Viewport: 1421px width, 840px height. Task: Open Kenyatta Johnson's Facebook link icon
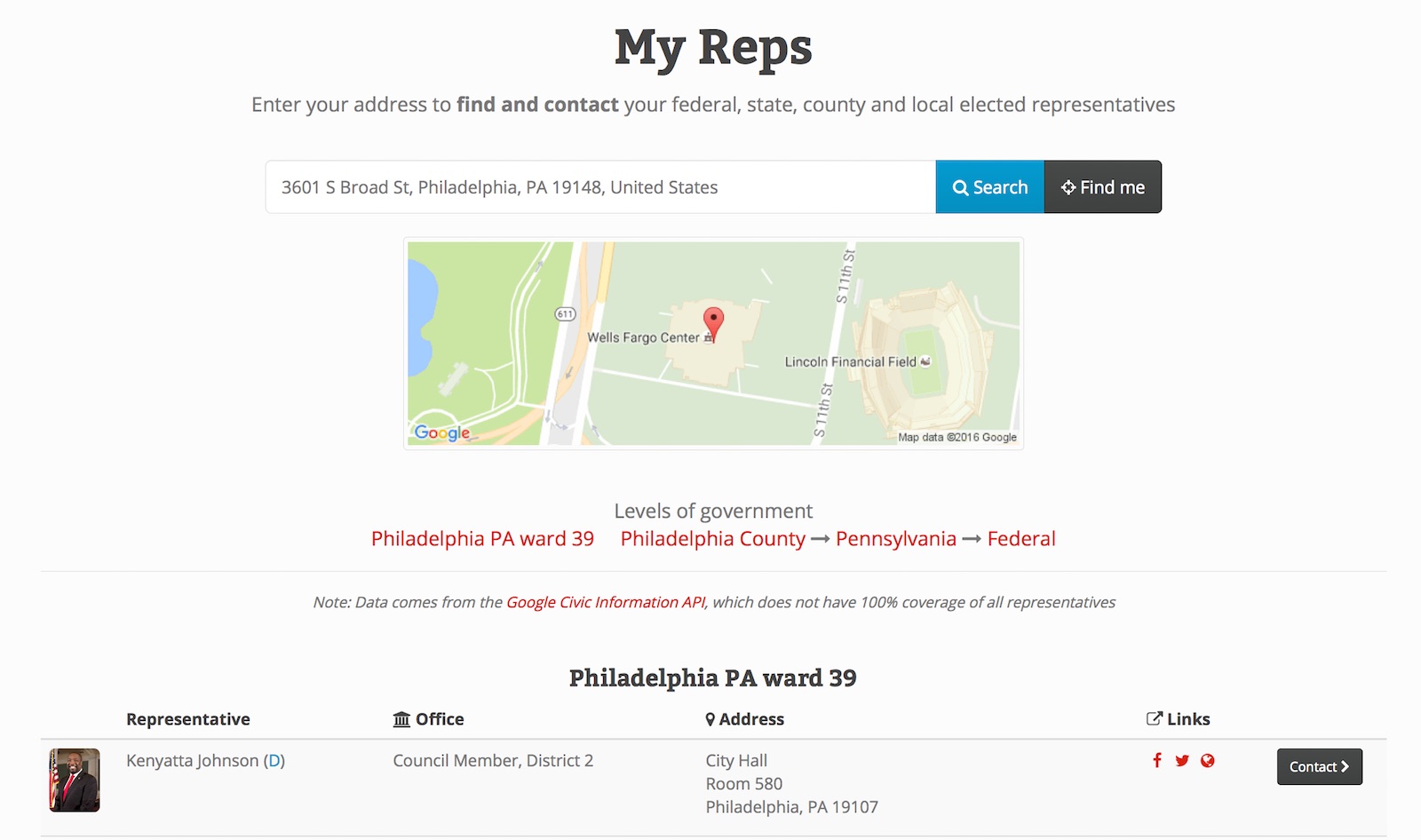click(1156, 760)
